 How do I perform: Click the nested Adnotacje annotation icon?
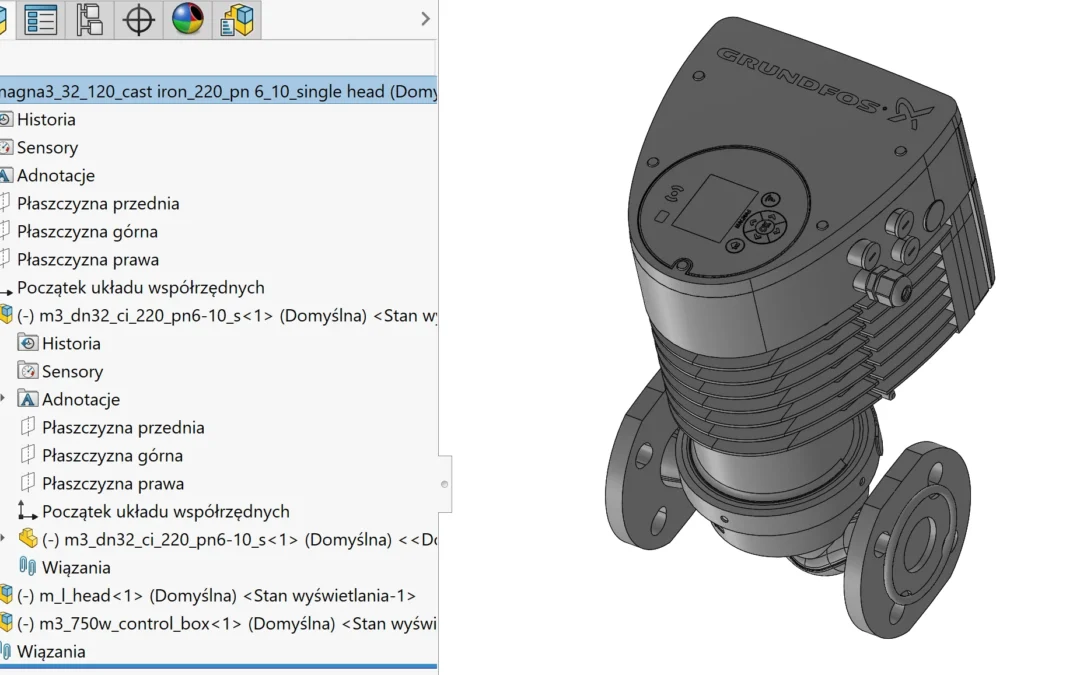pyautogui.click(x=28, y=399)
